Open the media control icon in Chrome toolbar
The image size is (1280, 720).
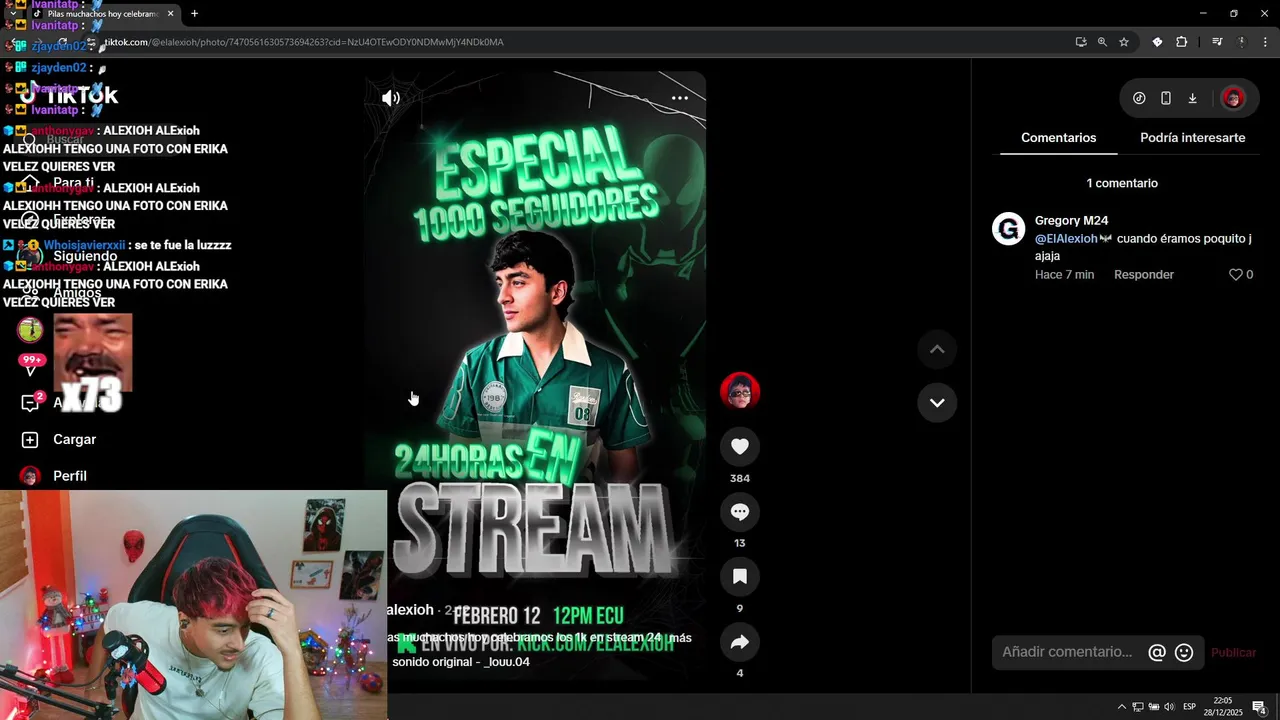pos(1217,42)
